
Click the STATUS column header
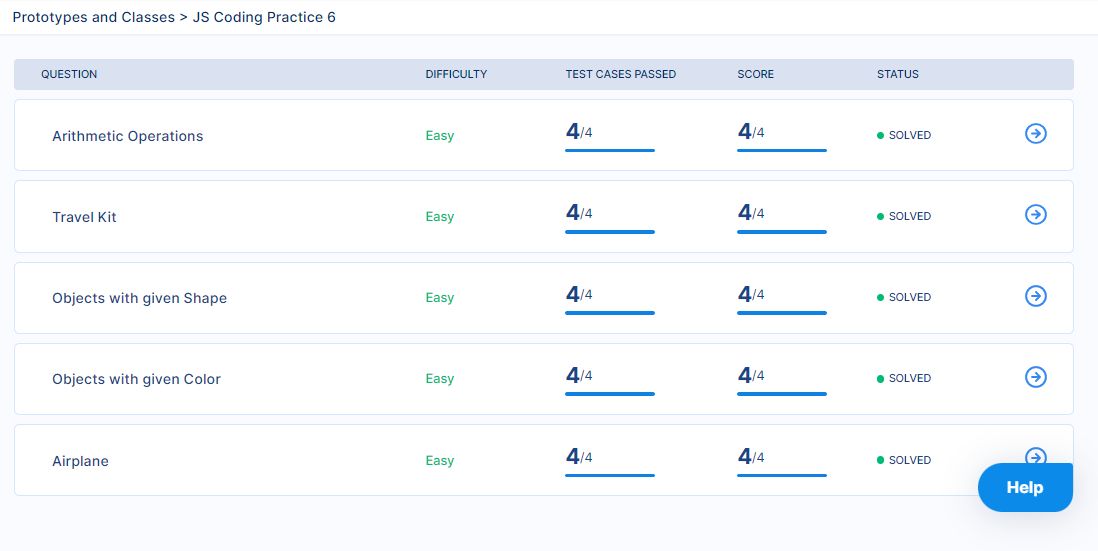898,74
